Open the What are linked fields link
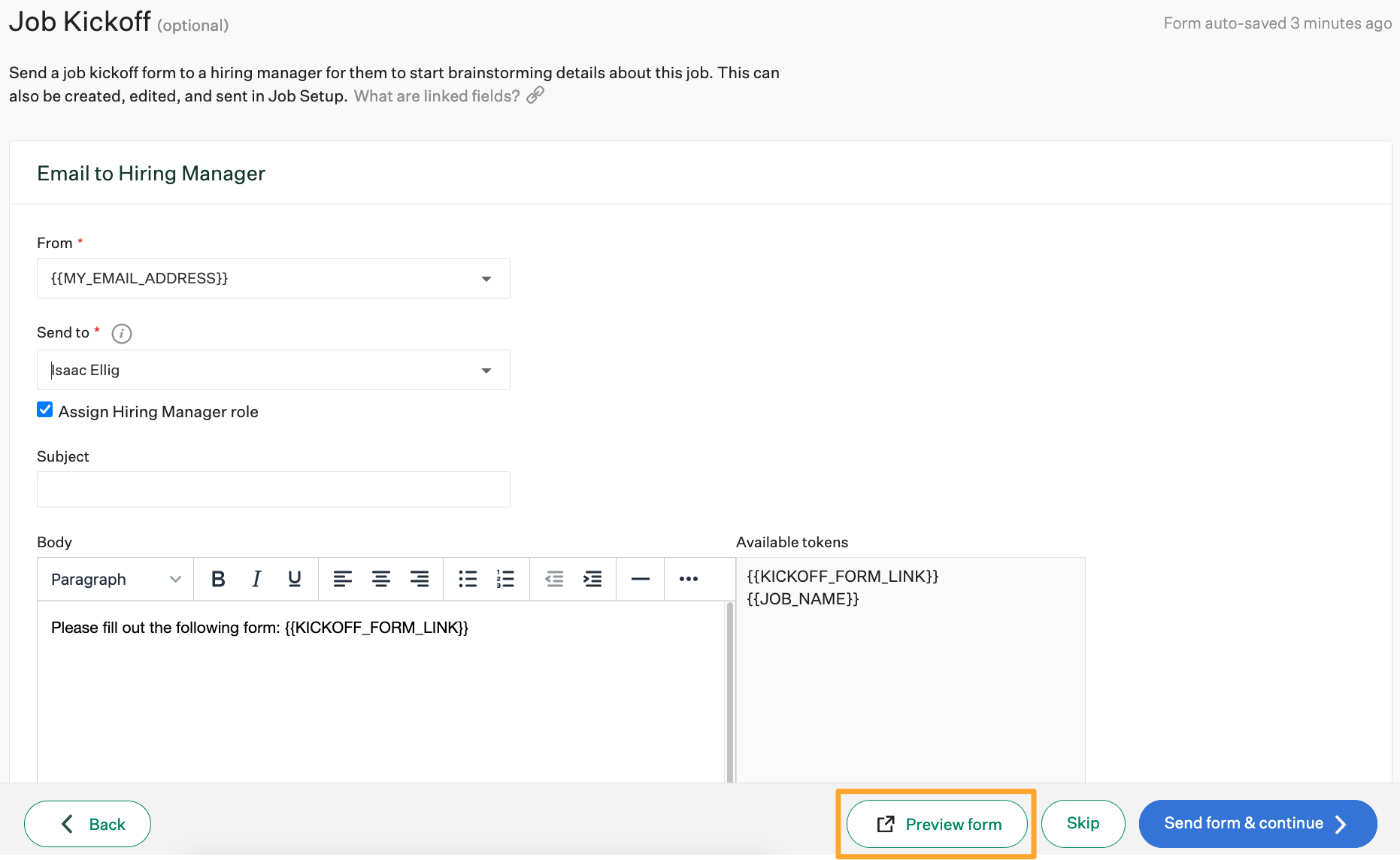The image size is (1400, 860). pos(435,95)
